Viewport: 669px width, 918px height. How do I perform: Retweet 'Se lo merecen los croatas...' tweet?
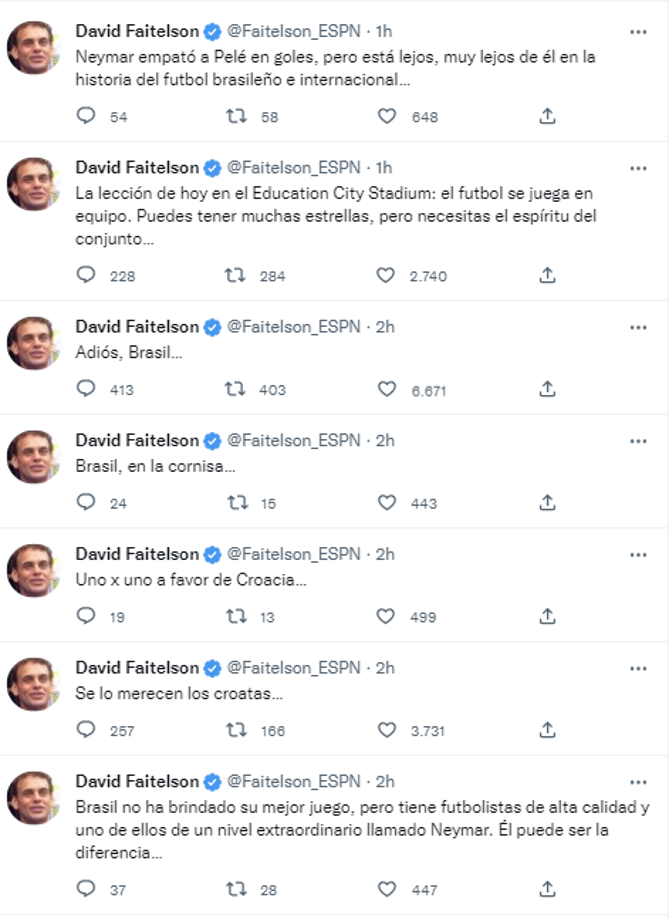(x=236, y=730)
